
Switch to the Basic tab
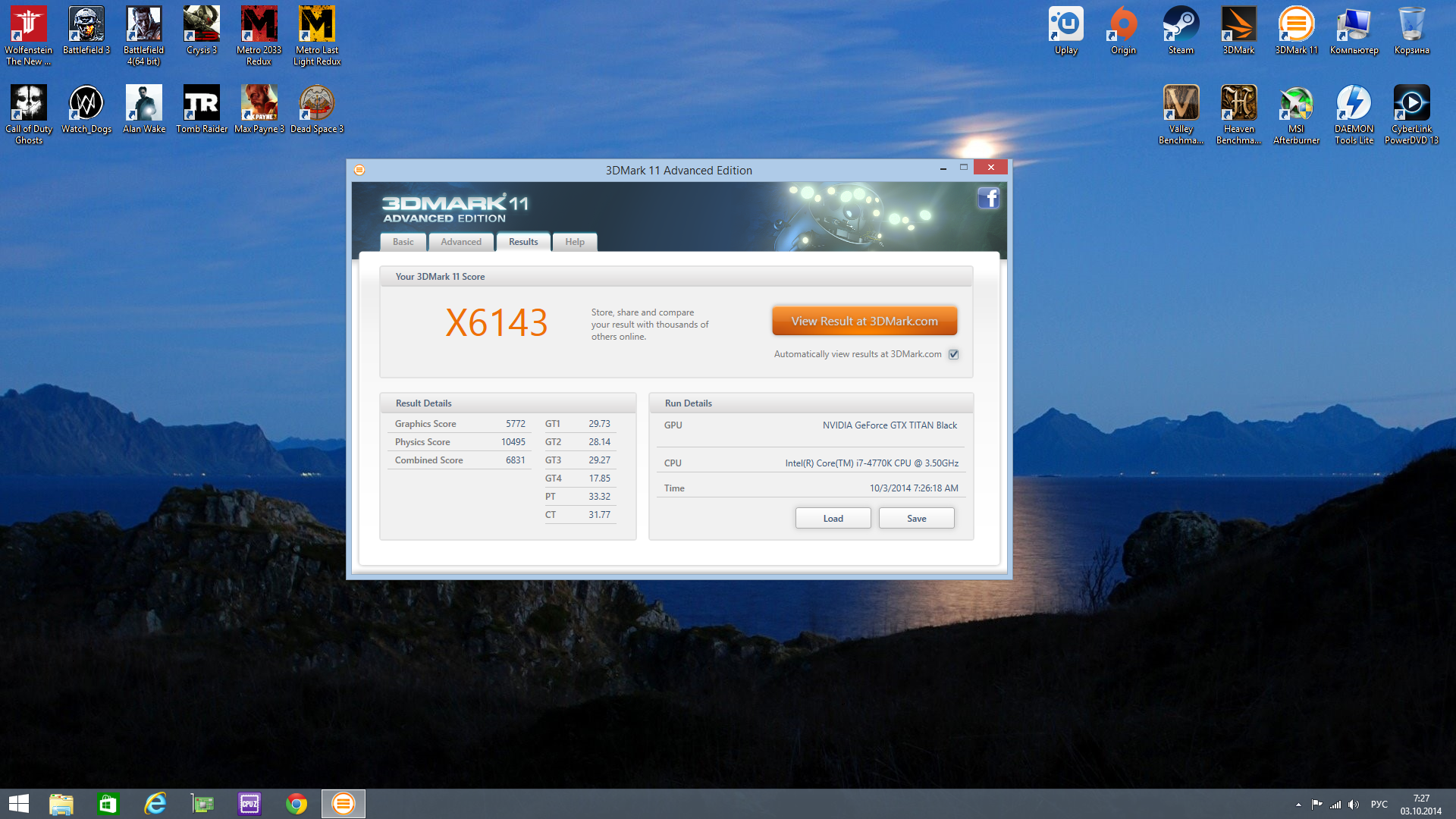403,242
